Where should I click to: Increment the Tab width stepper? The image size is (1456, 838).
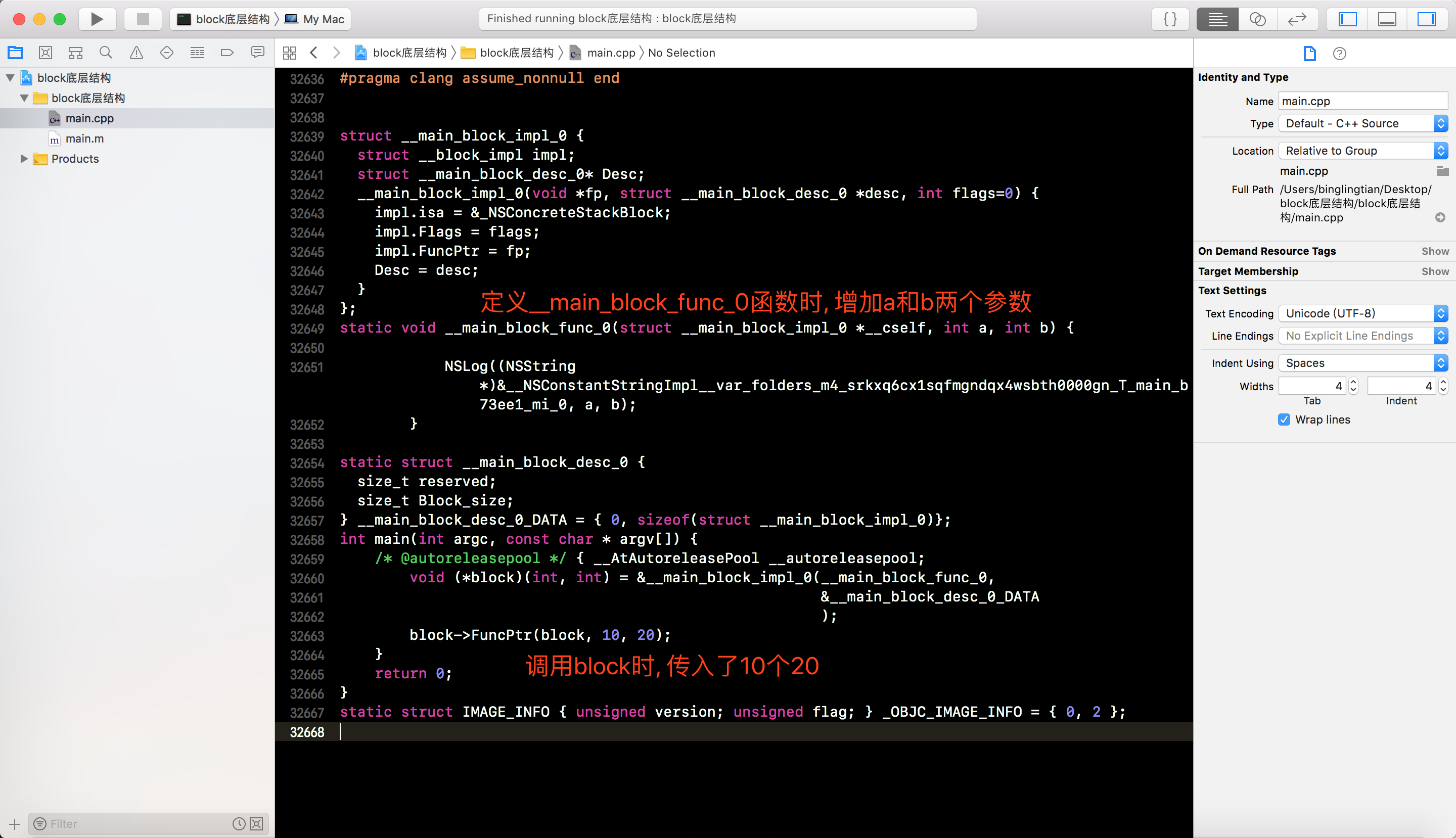1353,382
